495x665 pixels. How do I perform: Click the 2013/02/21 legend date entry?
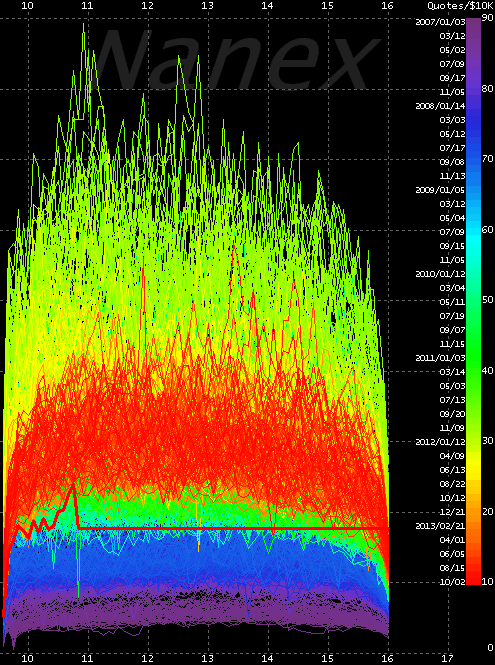[x=440, y=526]
